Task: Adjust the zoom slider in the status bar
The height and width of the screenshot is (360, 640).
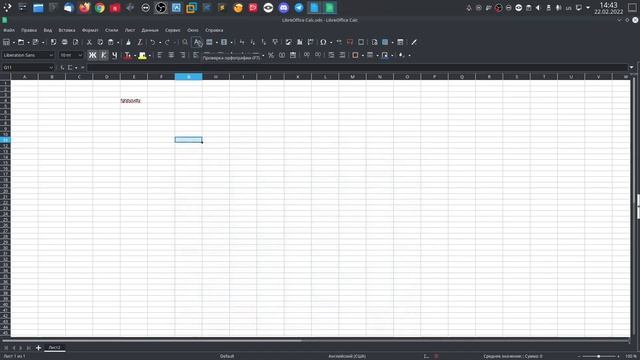Action: coord(598,356)
